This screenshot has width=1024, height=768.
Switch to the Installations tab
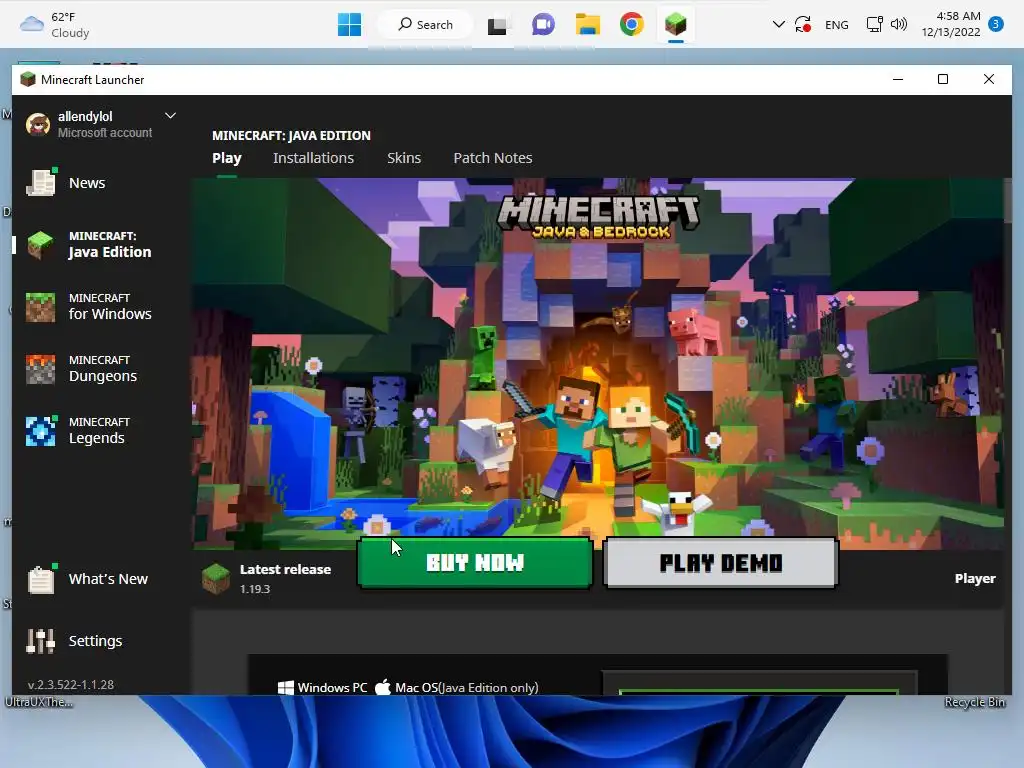point(313,158)
